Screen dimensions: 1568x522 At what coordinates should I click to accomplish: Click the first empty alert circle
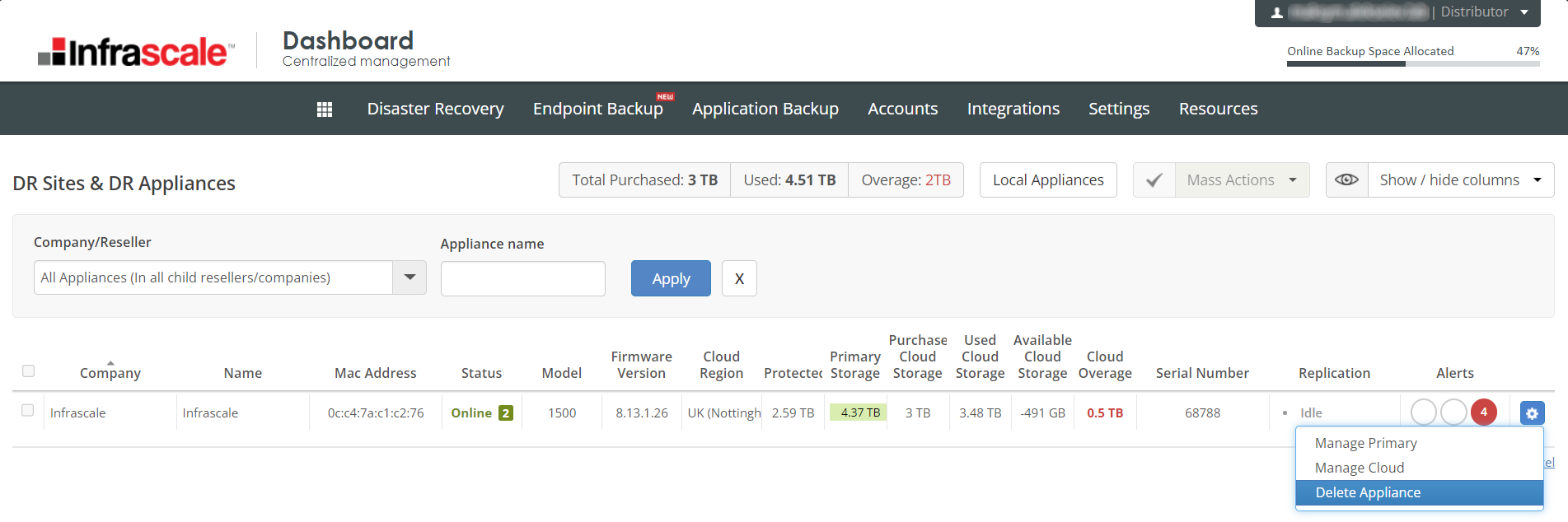click(x=1424, y=412)
